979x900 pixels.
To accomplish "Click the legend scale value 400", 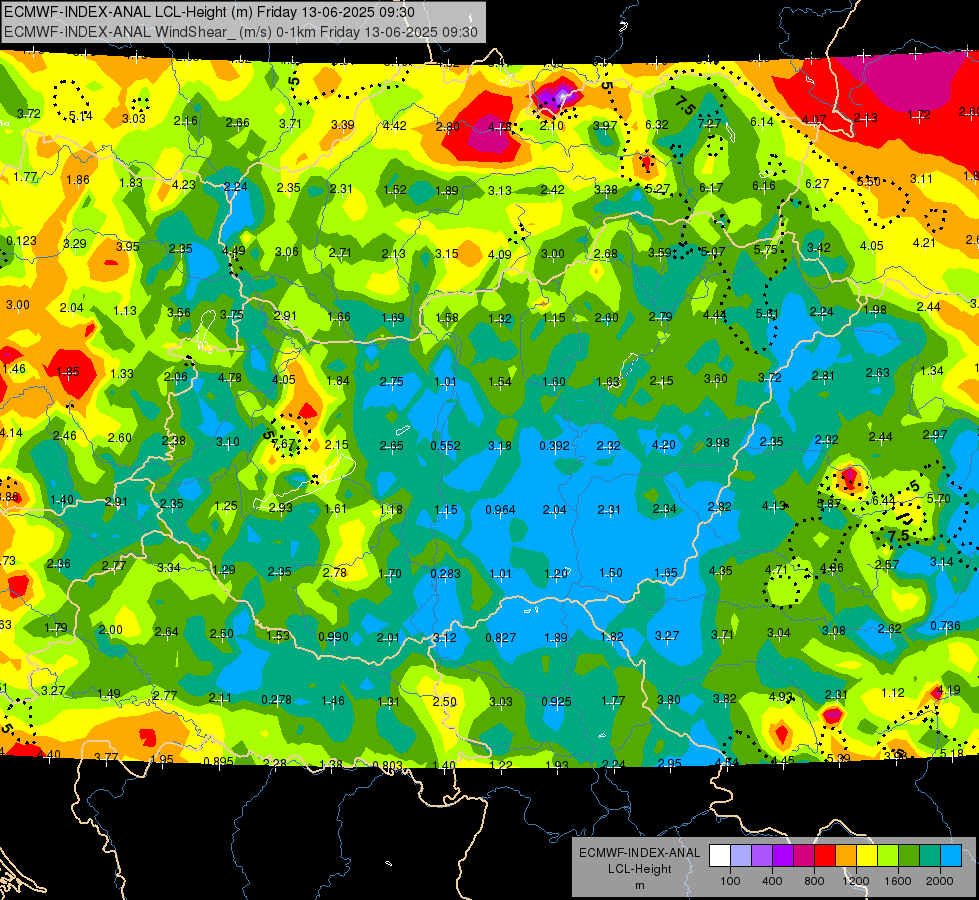I will pyautogui.click(x=772, y=881).
